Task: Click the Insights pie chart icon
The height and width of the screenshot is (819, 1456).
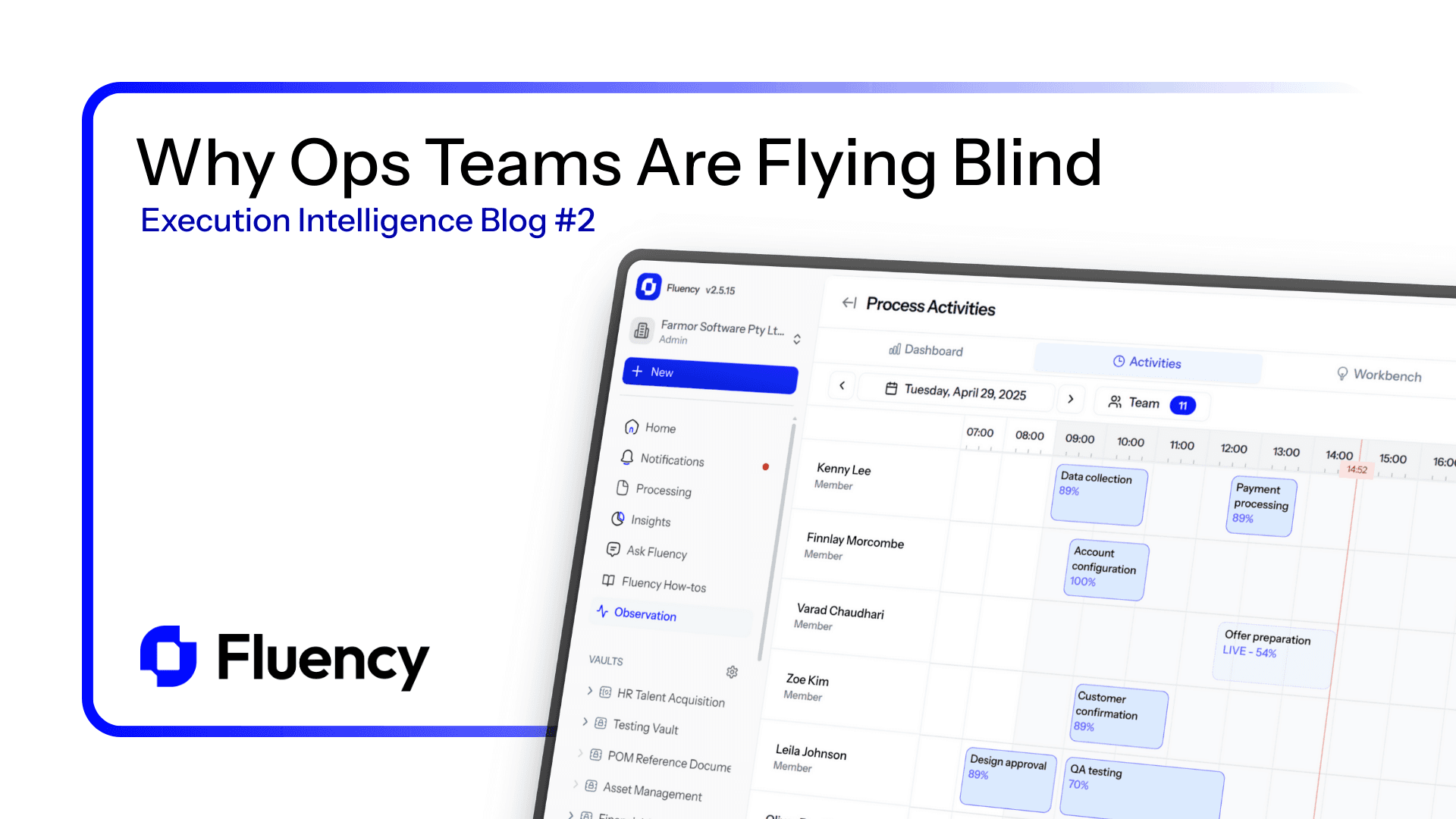Action: [x=617, y=519]
